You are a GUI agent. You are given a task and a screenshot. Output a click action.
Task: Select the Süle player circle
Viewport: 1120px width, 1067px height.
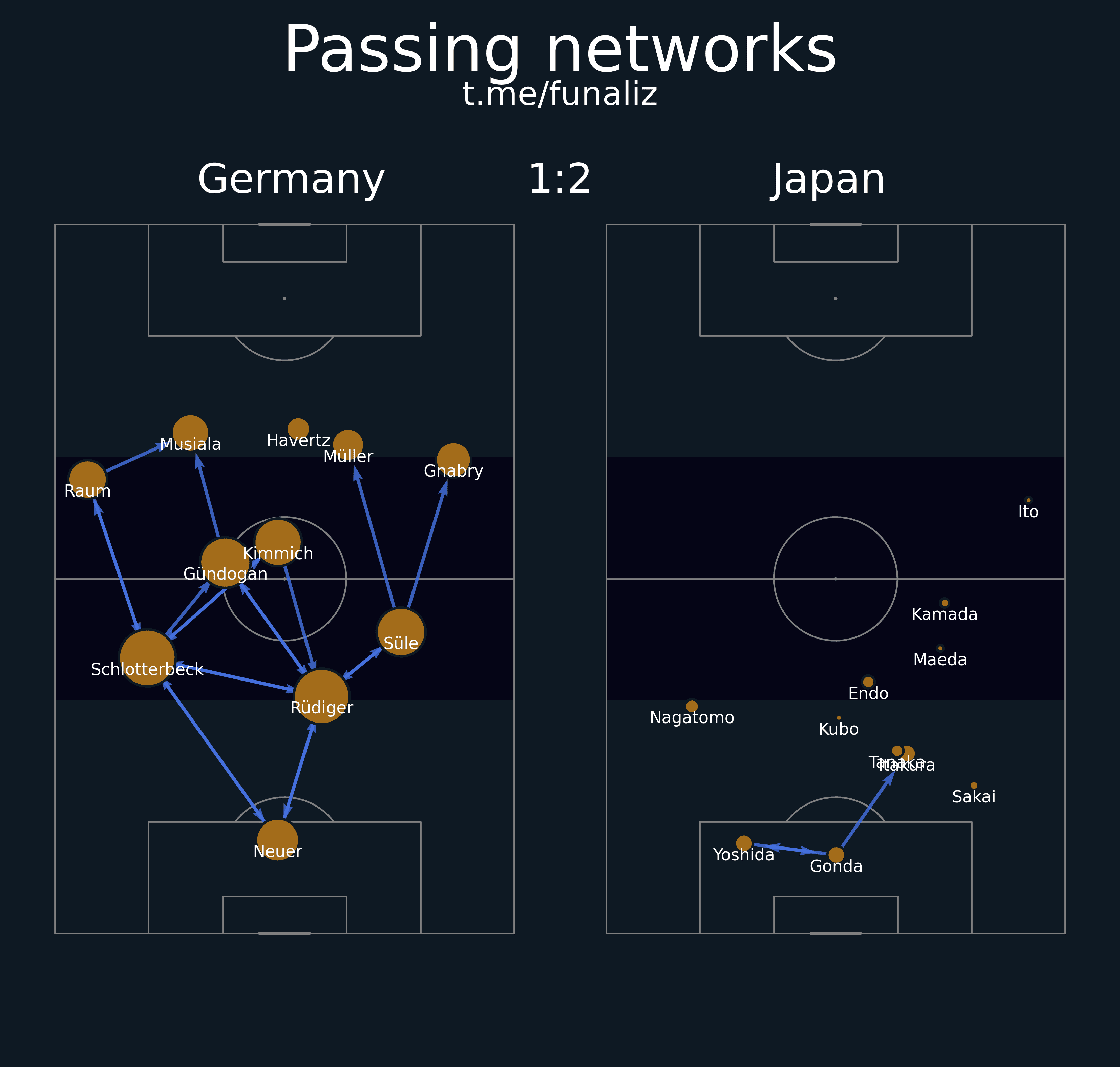401,632
